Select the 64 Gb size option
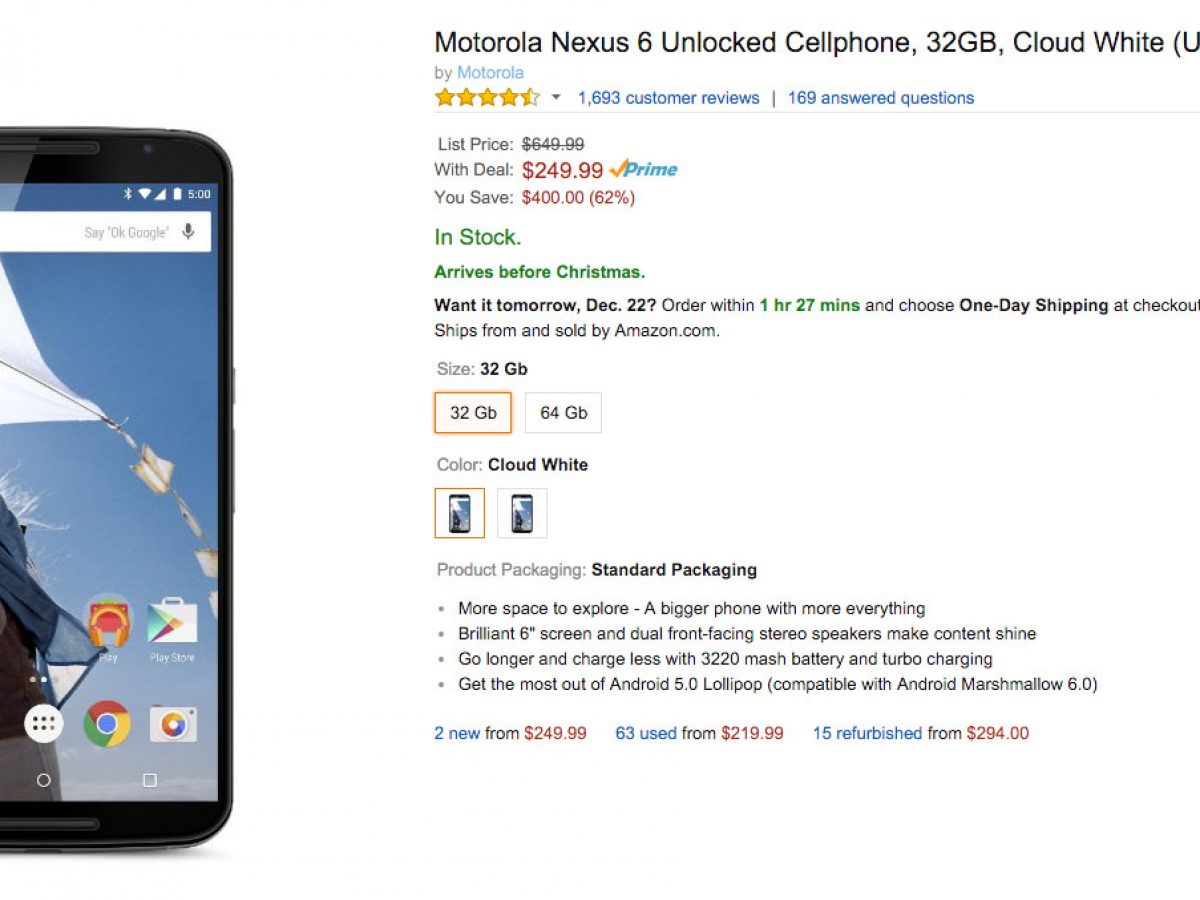The image size is (1200, 900). tap(563, 412)
